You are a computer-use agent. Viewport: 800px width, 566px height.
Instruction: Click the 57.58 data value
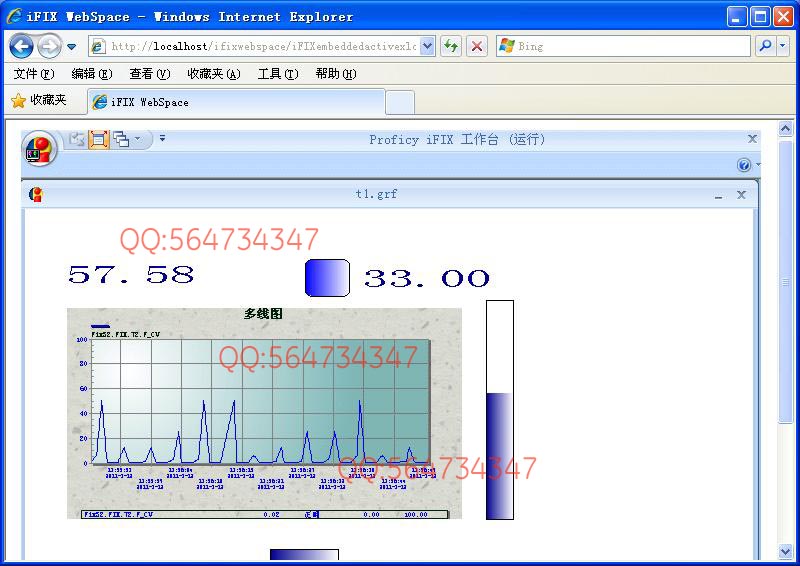click(131, 275)
